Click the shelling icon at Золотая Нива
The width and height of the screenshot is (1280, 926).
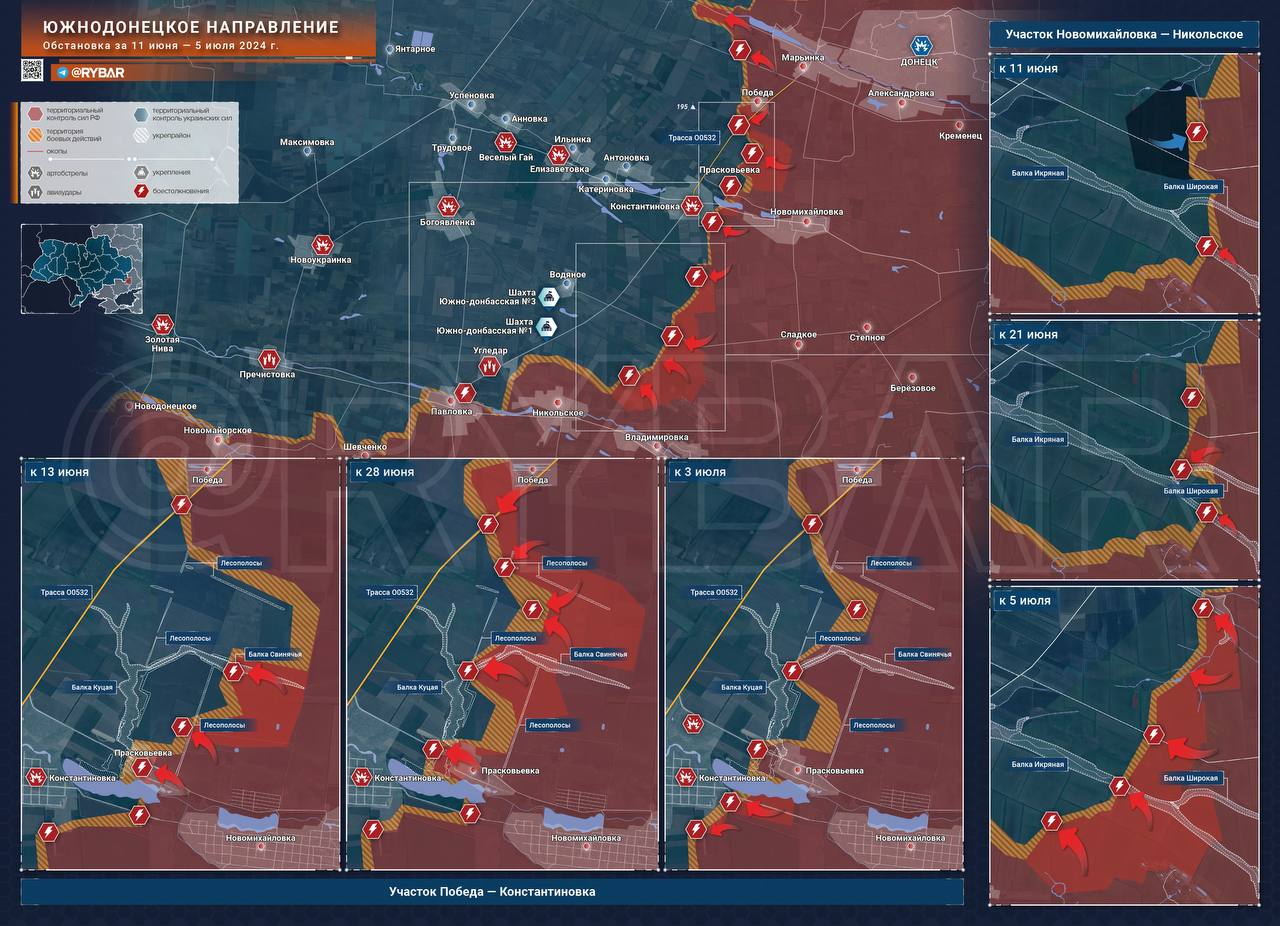[x=162, y=325]
